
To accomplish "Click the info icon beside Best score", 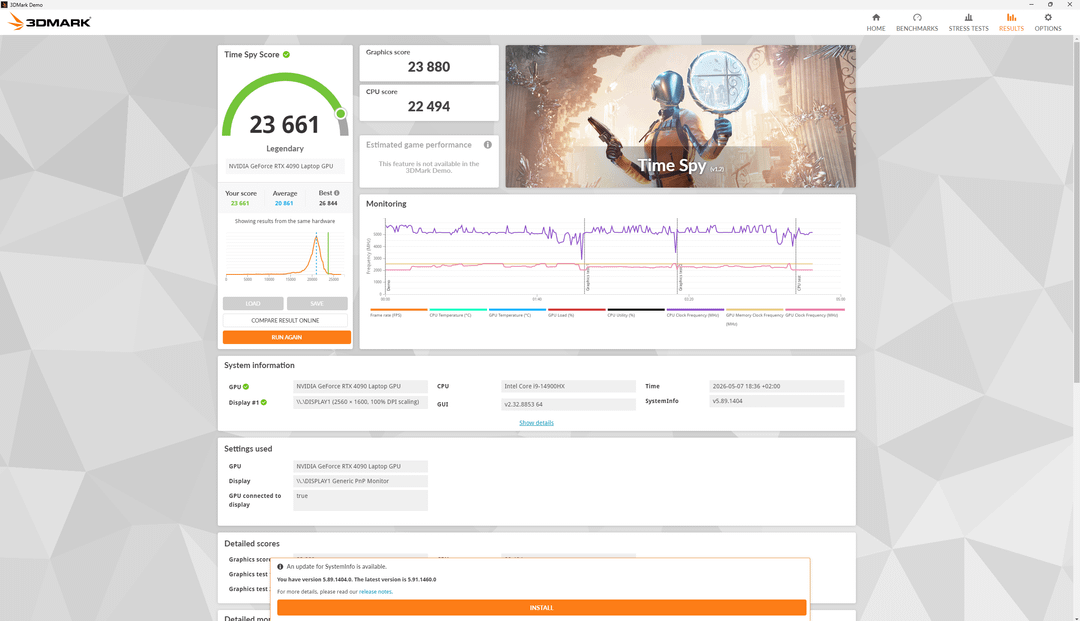I will click(337, 193).
